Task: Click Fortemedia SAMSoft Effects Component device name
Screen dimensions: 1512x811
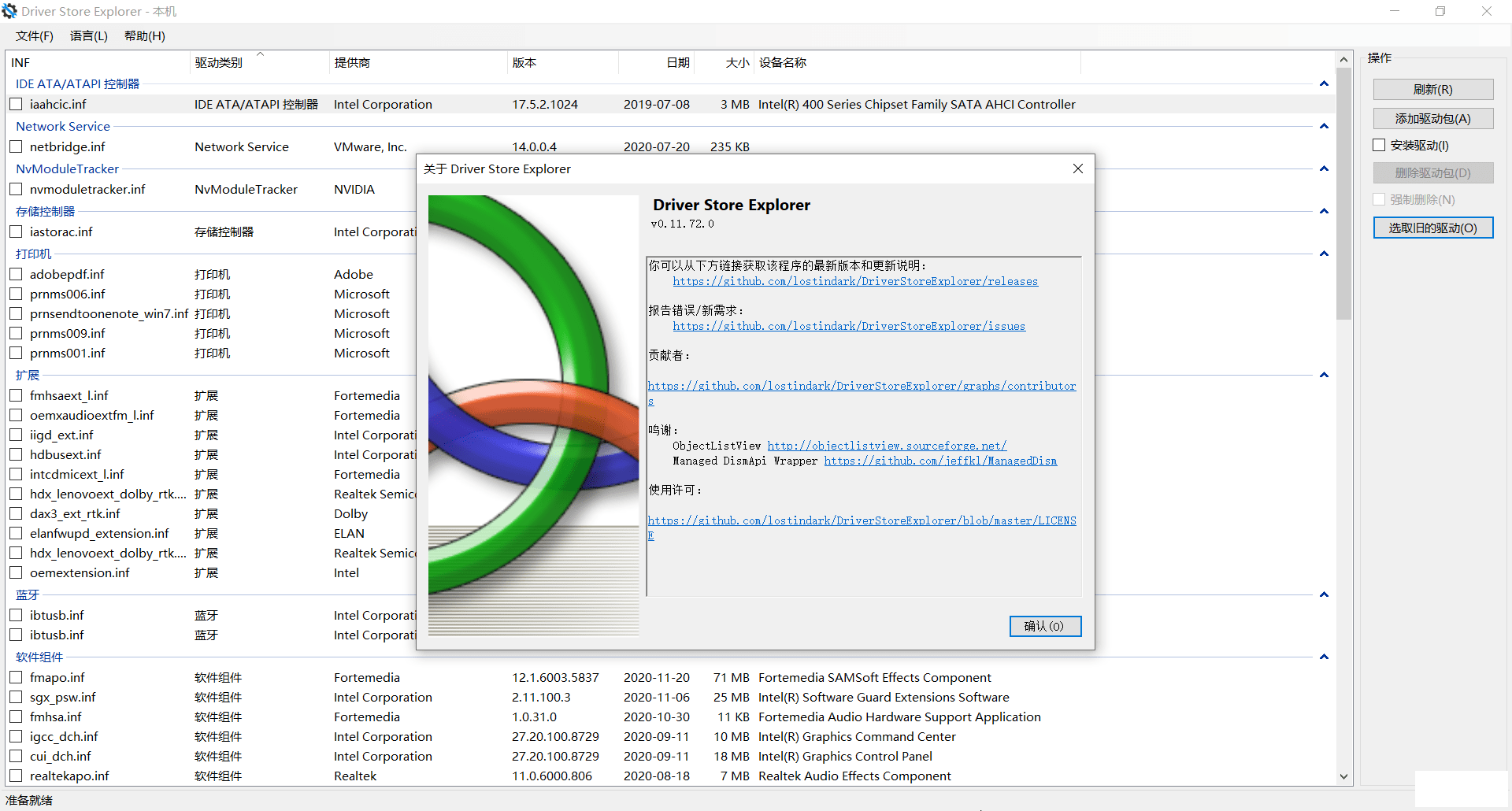Action: [875, 677]
